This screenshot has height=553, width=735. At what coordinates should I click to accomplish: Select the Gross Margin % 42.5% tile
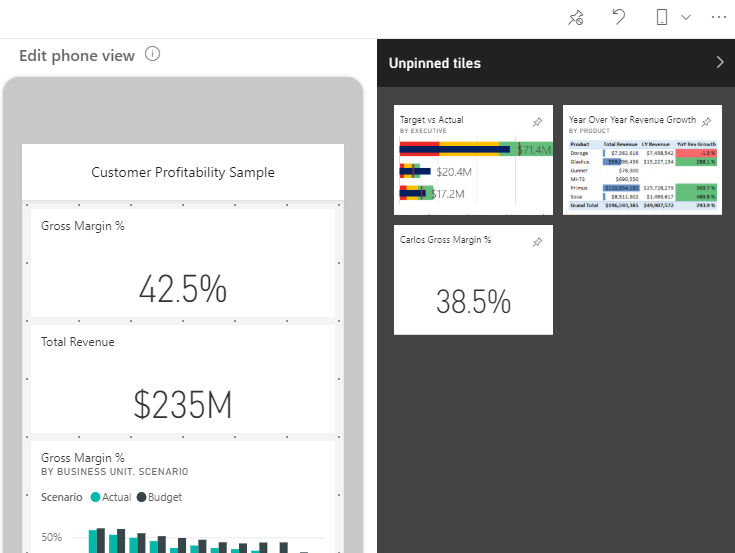point(182,264)
